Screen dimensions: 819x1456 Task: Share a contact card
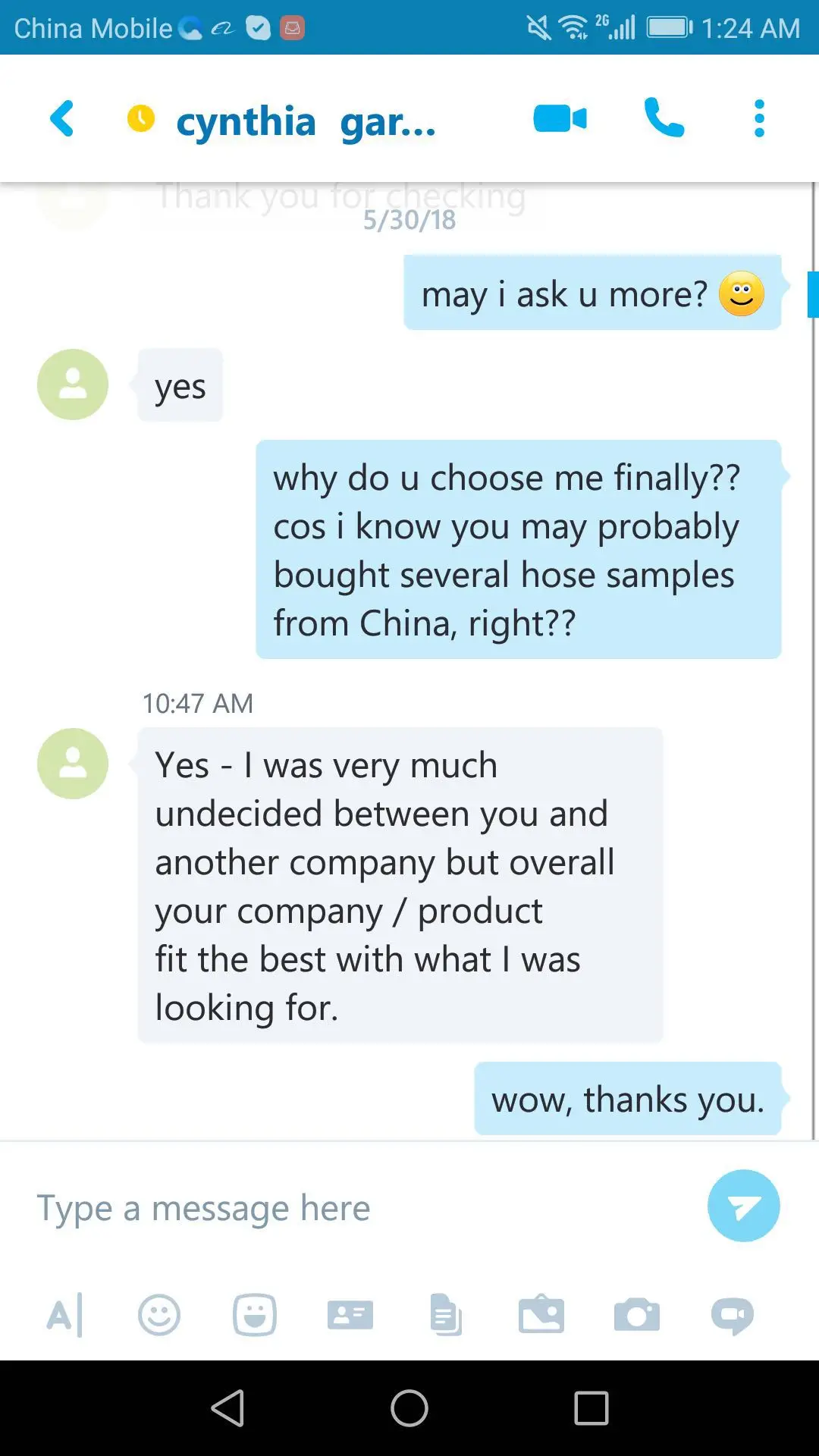pyautogui.click(x=350, y=1315)
